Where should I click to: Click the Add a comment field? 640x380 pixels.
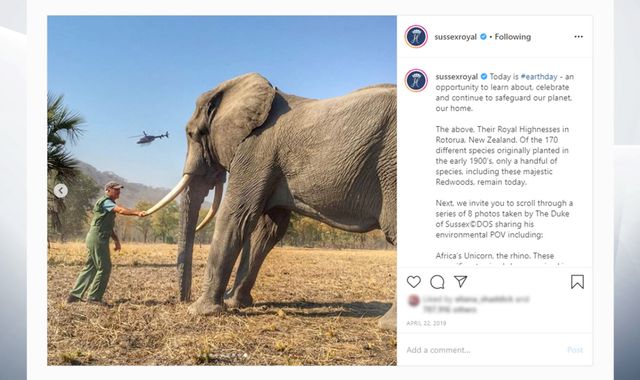click(x=482, y=350)
